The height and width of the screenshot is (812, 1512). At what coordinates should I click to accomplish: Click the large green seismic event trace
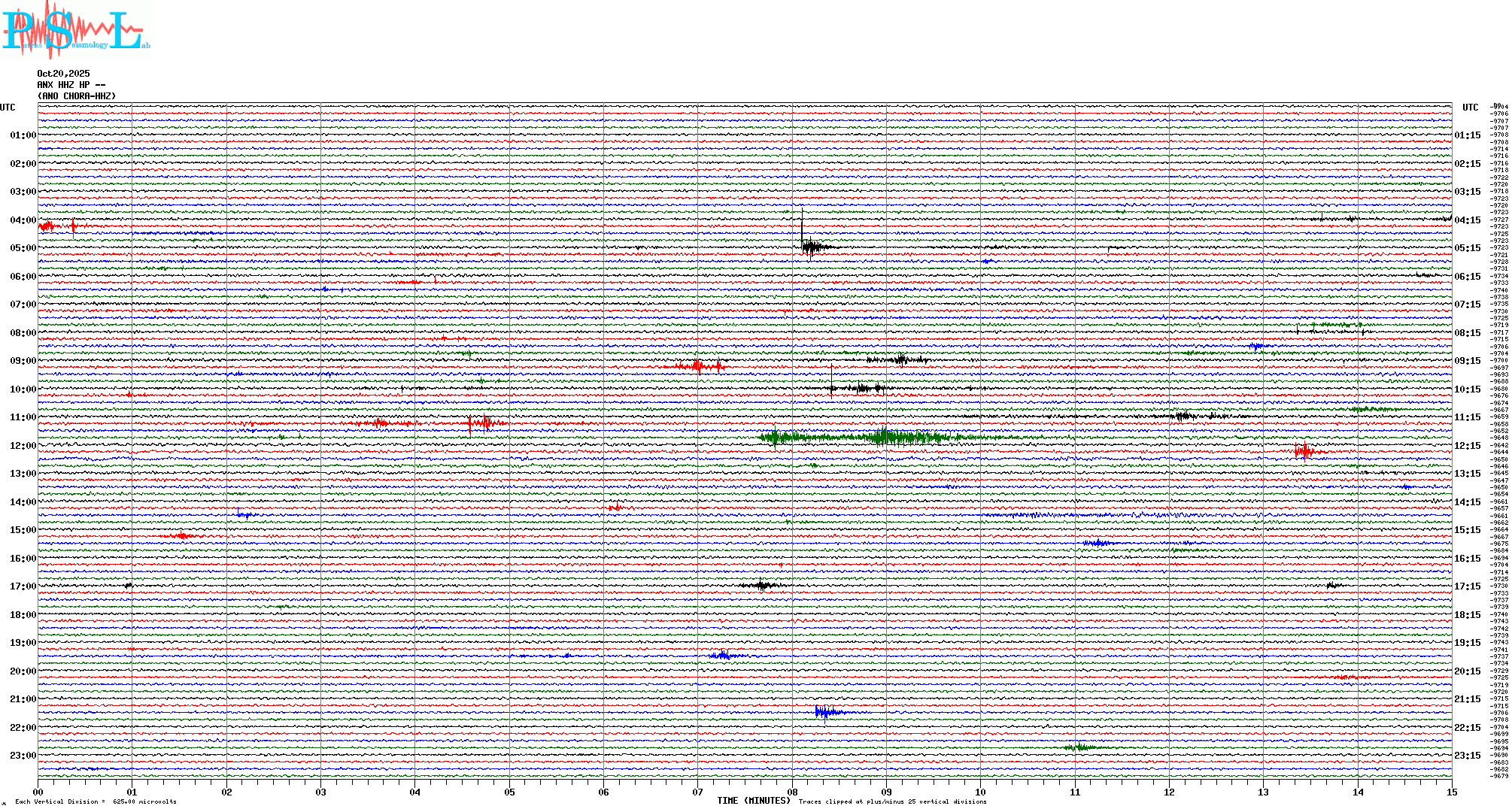coord(880,437)
